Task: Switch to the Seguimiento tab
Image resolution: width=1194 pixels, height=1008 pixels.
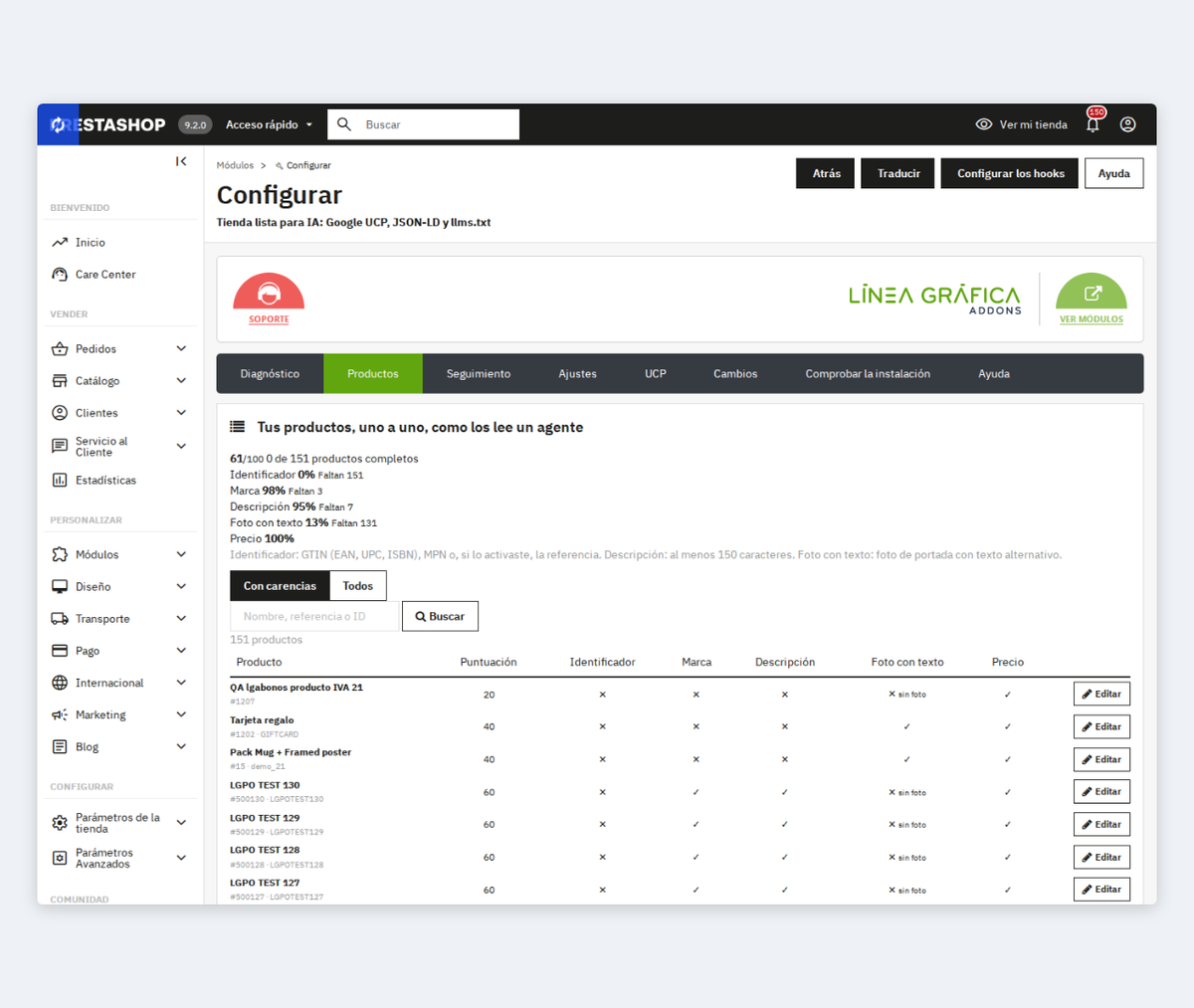Action: click(x=479, y=374)
